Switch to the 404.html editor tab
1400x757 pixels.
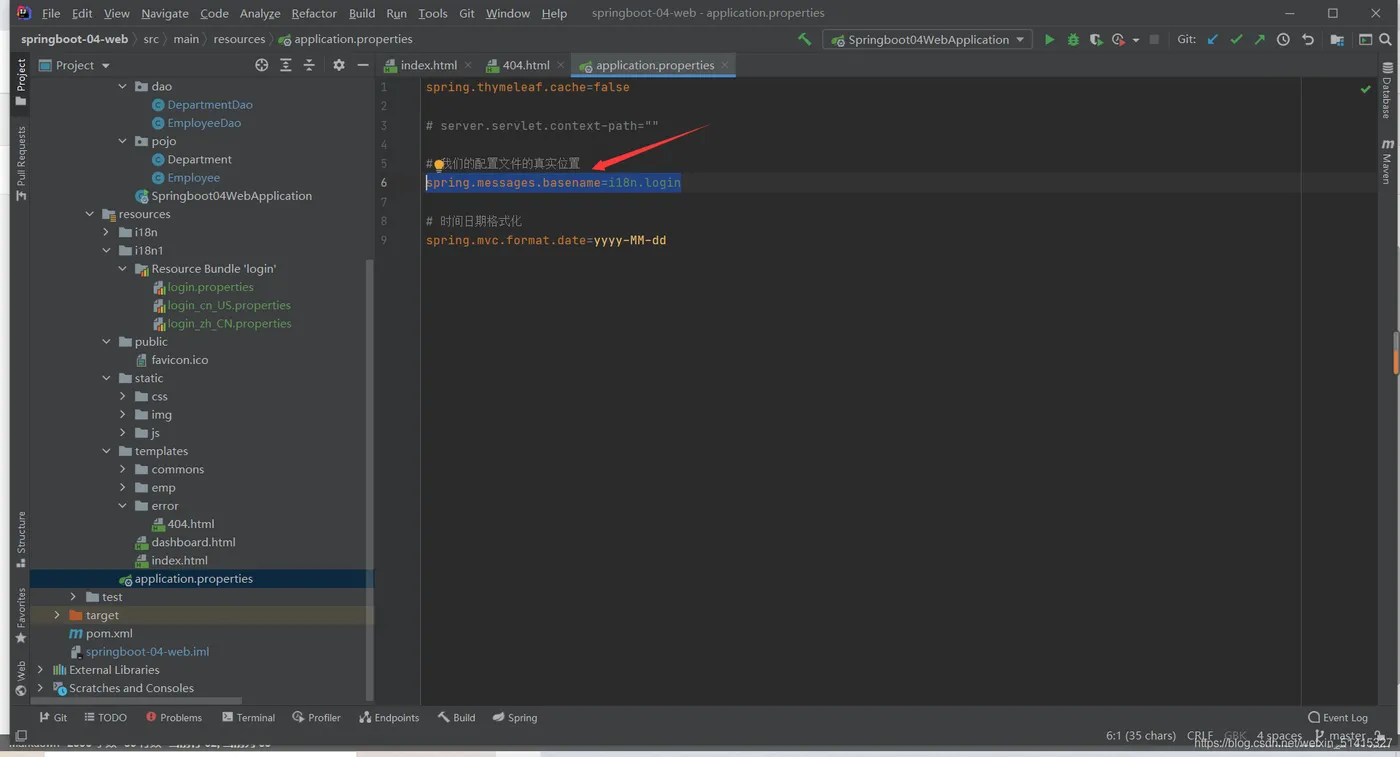[526, 65]
